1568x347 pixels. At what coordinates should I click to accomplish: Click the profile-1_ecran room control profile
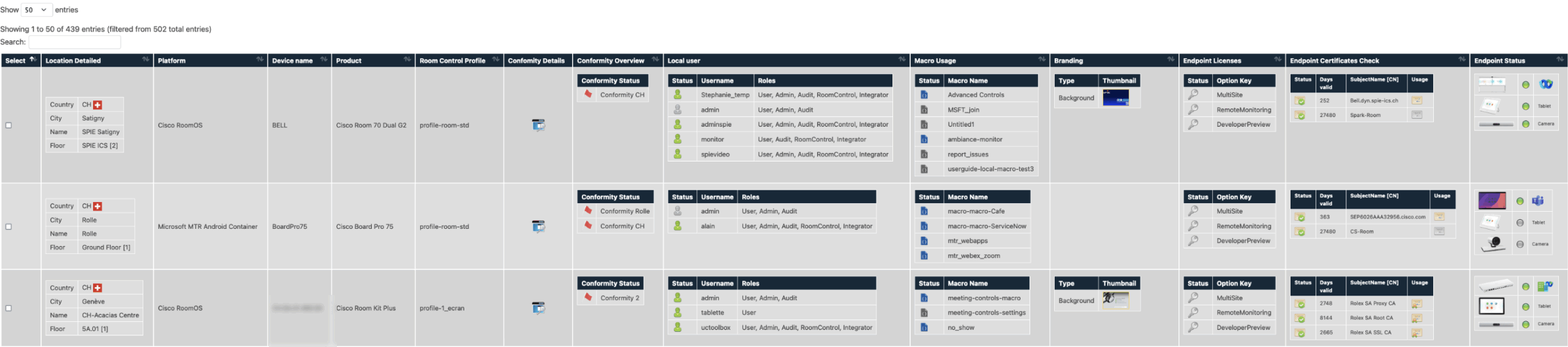click(442, 308)
